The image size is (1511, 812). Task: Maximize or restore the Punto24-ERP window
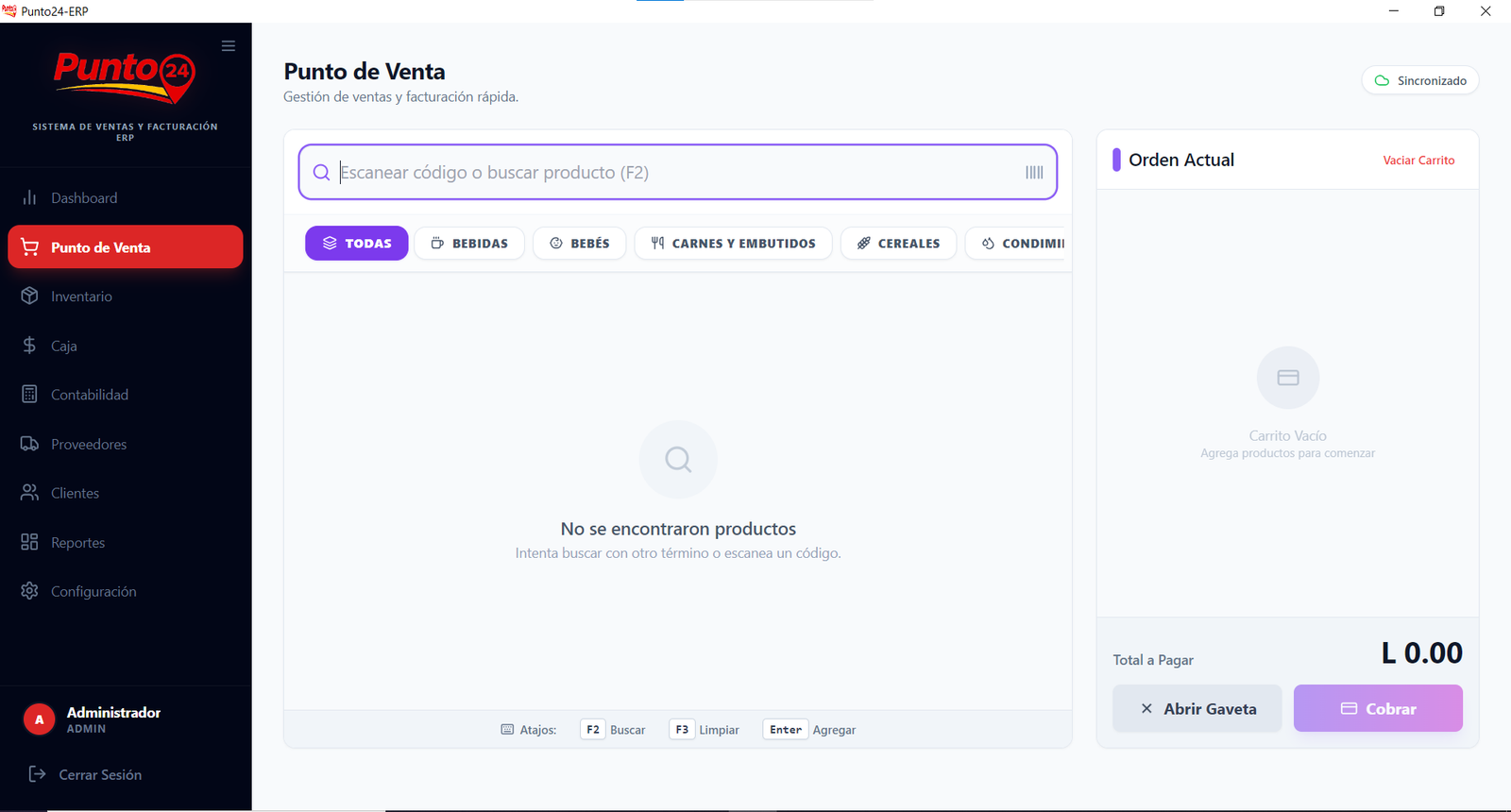pos(1439,11)
